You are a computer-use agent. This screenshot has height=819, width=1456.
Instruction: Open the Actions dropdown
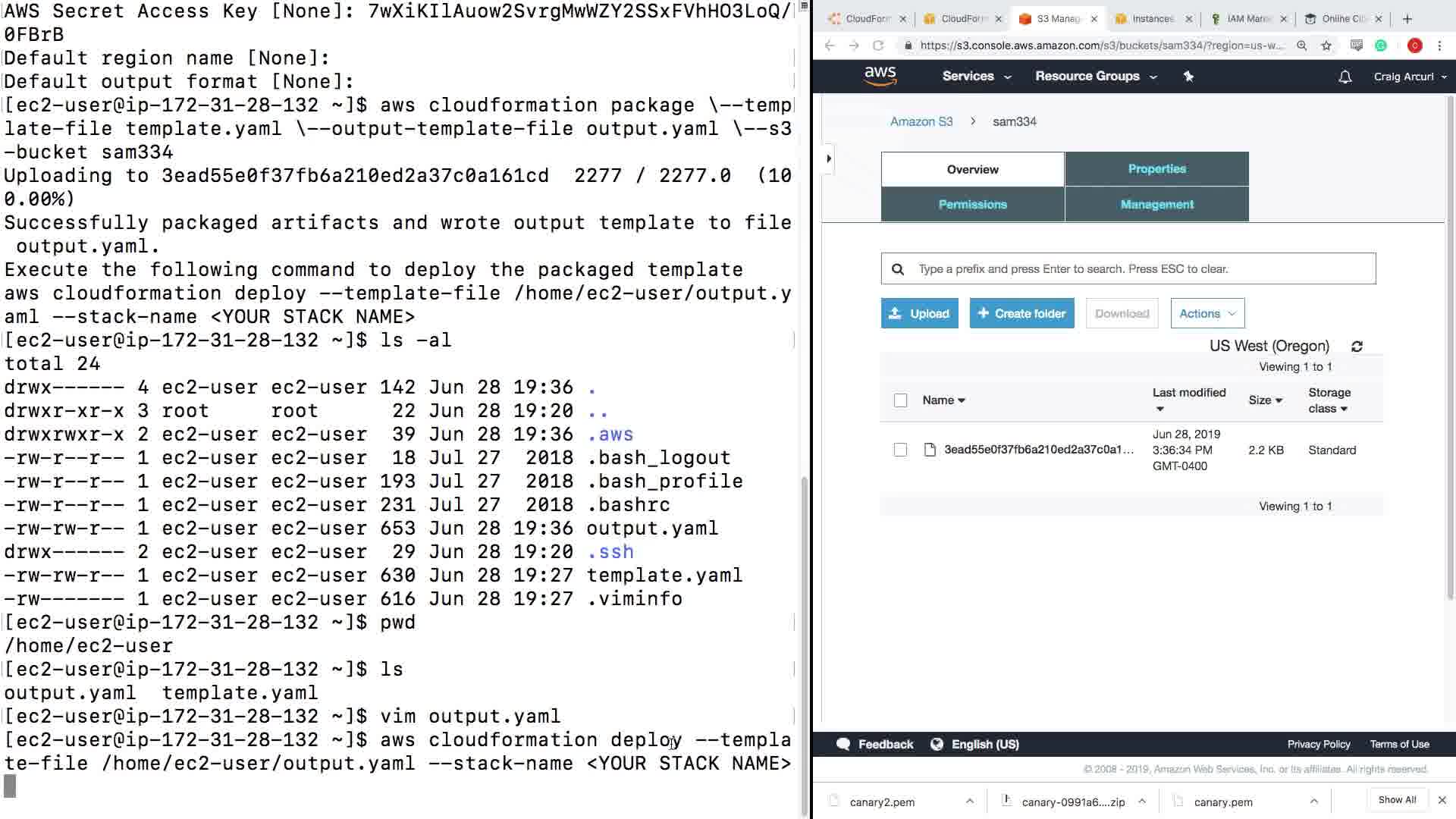tap(1207, 313)
